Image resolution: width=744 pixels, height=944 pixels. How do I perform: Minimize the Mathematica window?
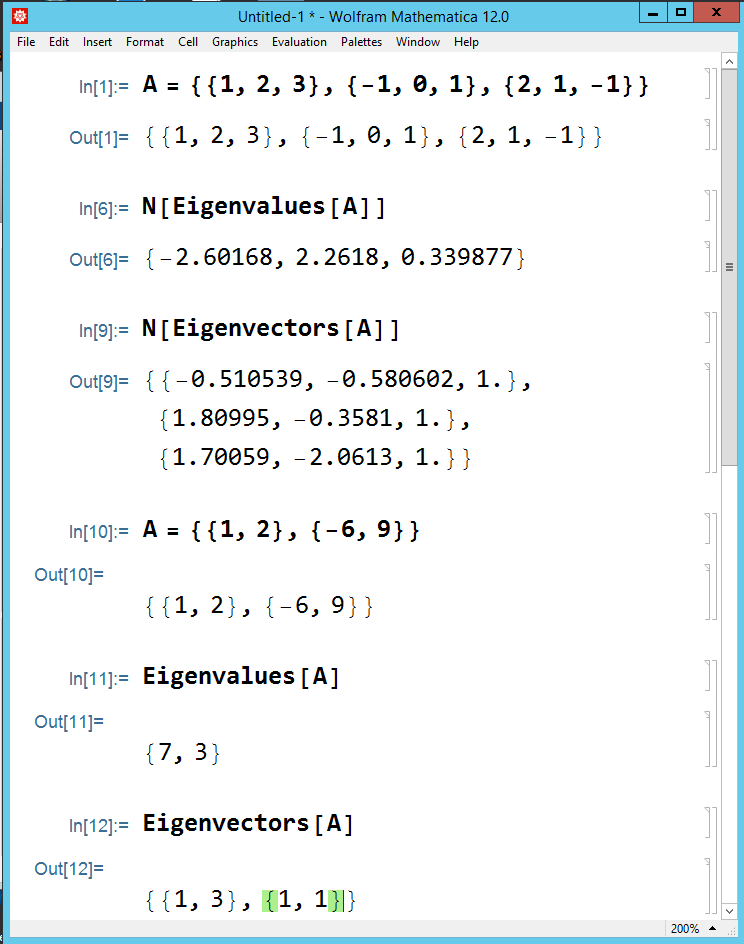[x=653, y=14]
